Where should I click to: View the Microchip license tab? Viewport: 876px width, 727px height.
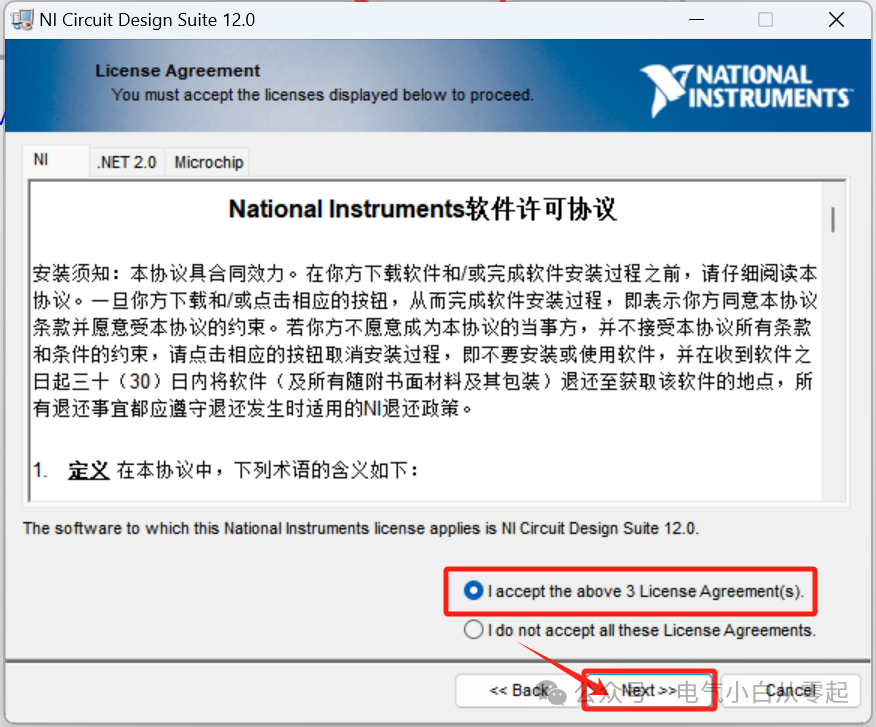208,163
